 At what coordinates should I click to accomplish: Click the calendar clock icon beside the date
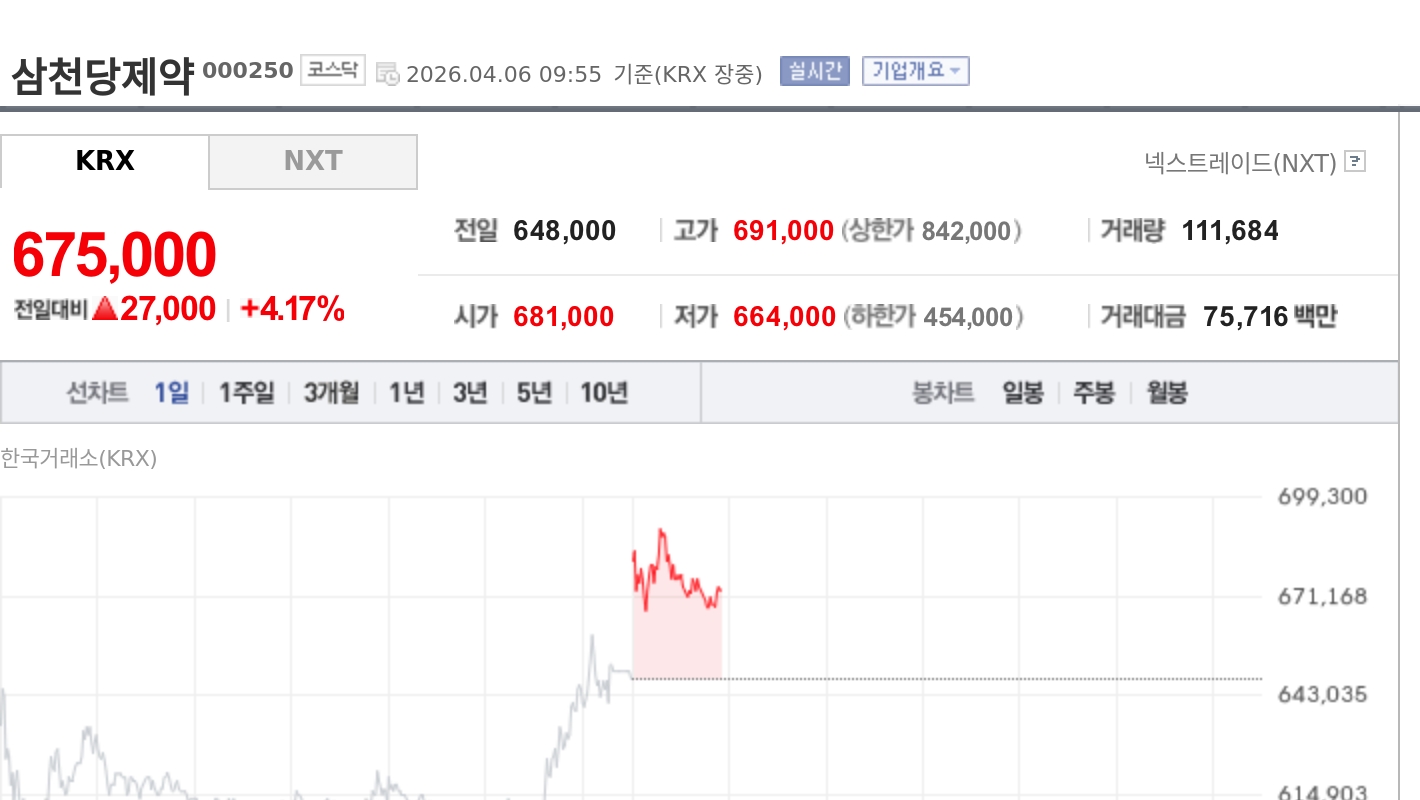[387, 73]
